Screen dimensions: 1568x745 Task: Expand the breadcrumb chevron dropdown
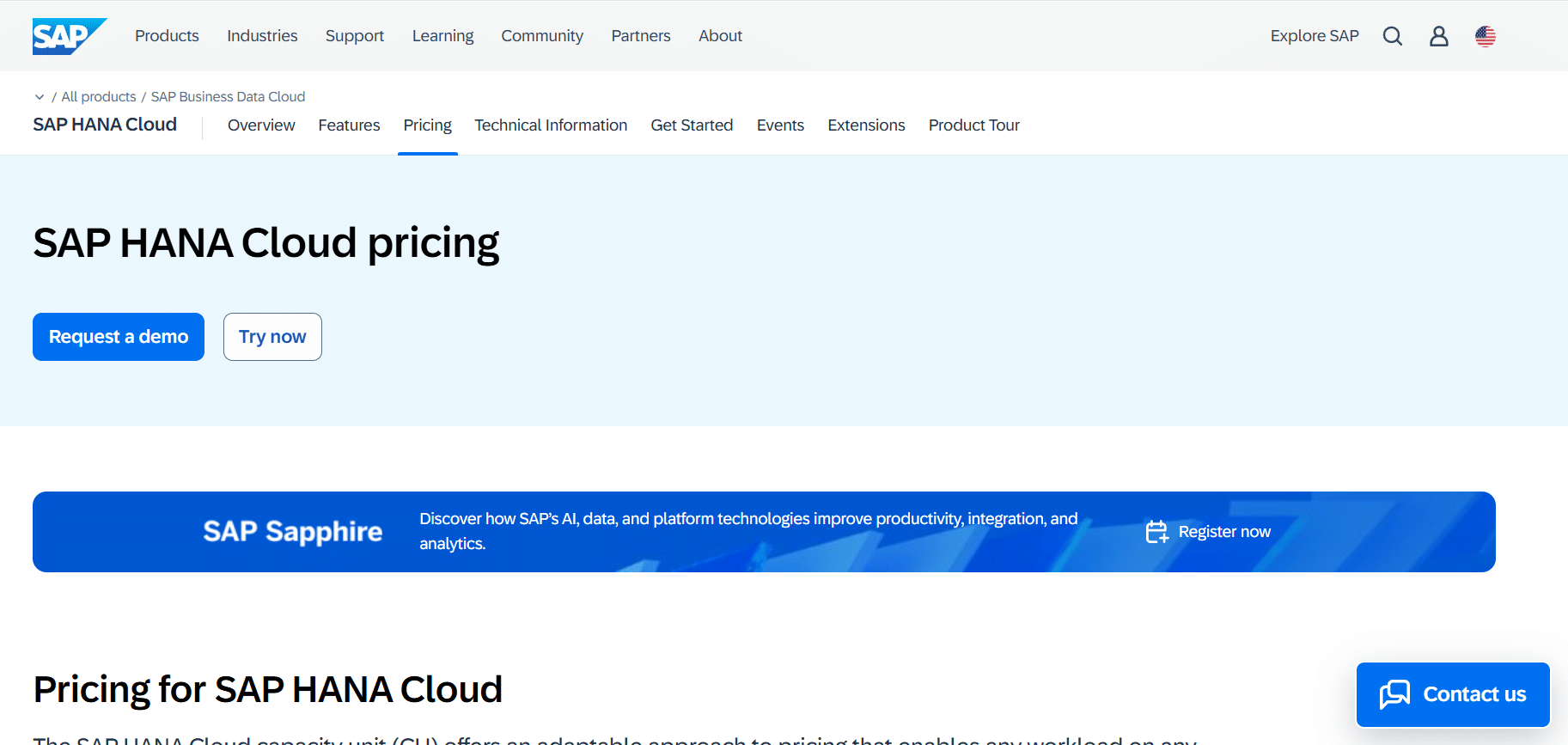pyautogui.click(x=40, y=97)
